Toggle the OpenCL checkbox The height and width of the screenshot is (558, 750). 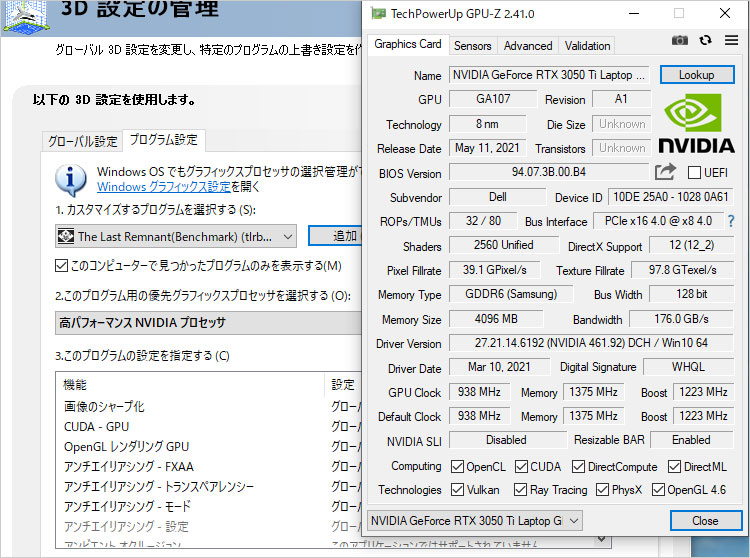pyautogui.click(x=457, y=466)
